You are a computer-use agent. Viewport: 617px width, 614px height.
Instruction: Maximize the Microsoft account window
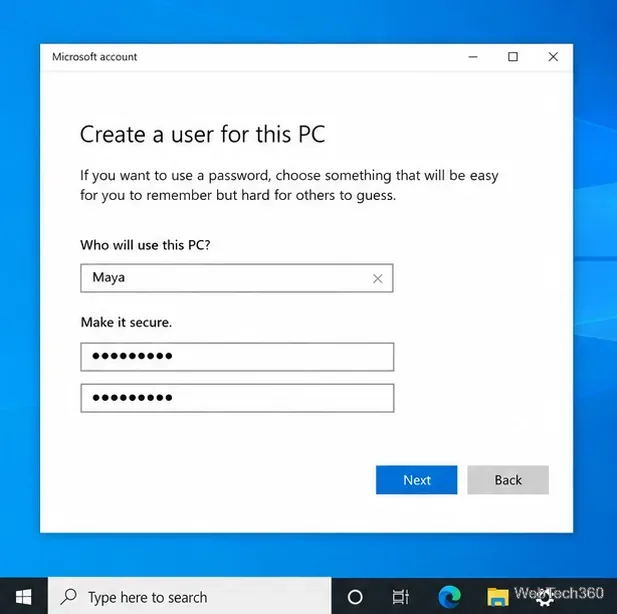[x=513, y=57]
